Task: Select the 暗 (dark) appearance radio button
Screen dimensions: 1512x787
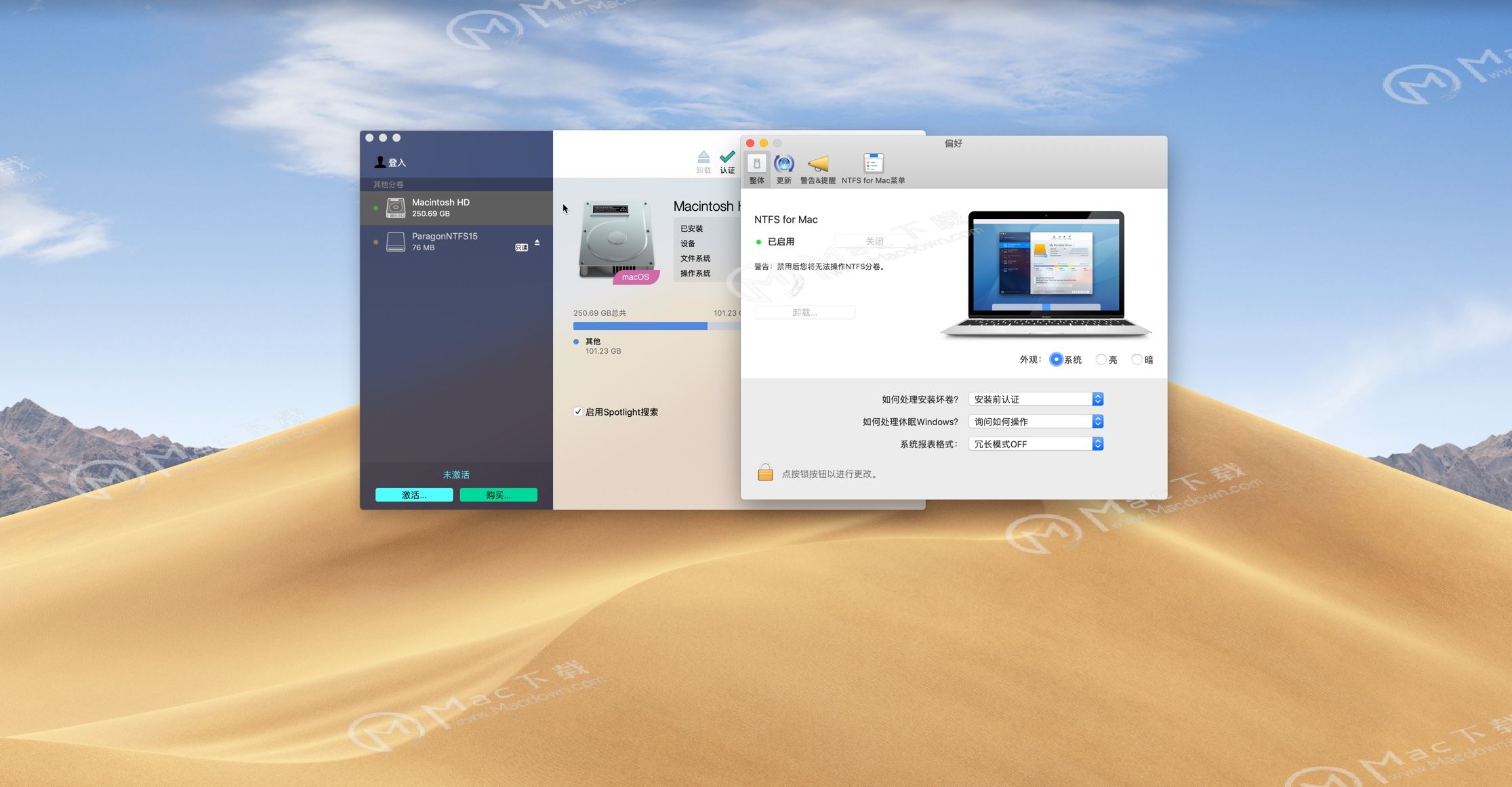Action: point(1137,359)
